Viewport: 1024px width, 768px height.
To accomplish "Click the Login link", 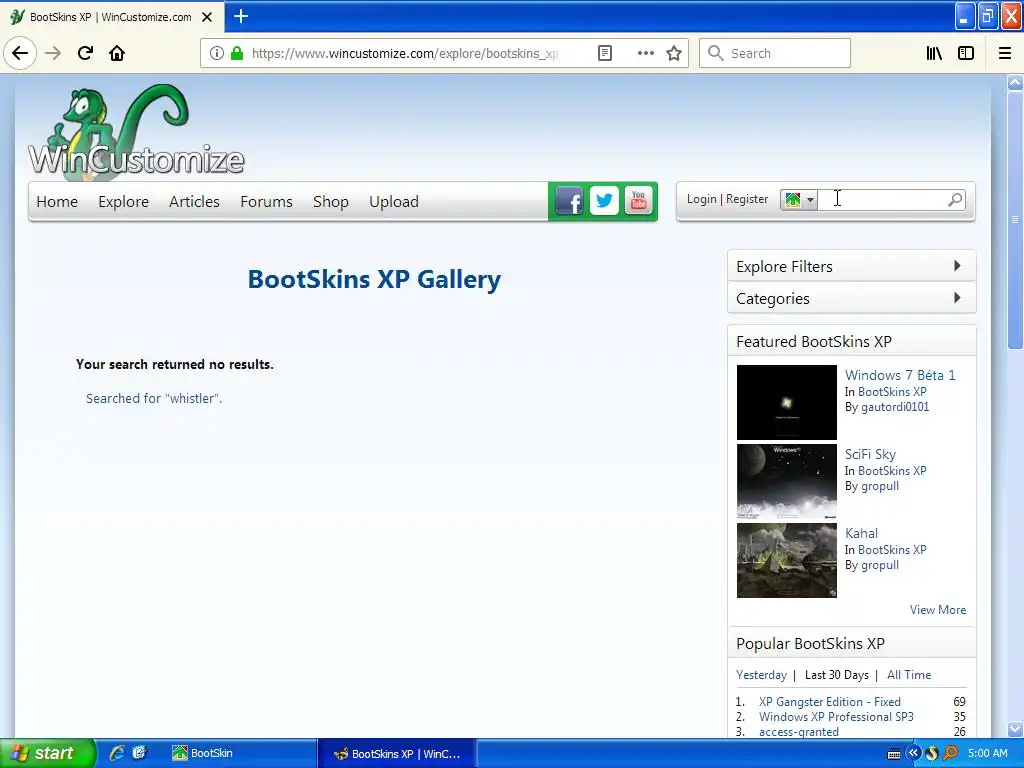I will coord(701,199).
